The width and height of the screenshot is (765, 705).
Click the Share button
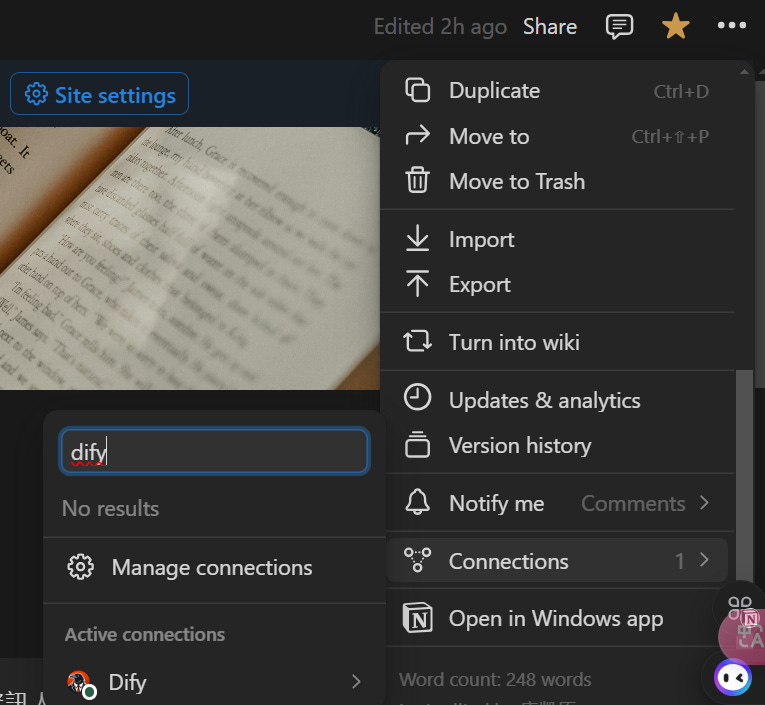click(550, 26)
